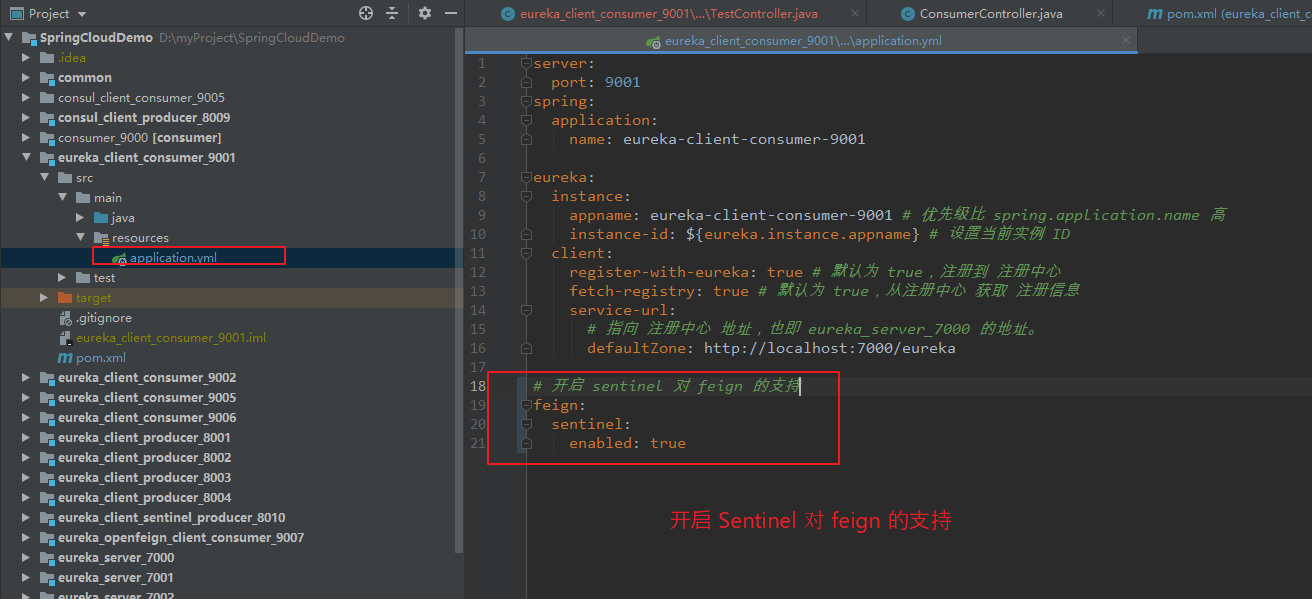The image size is (1312, 599).
Task: Select application.yml in the project tree
Action: point(173,258)
